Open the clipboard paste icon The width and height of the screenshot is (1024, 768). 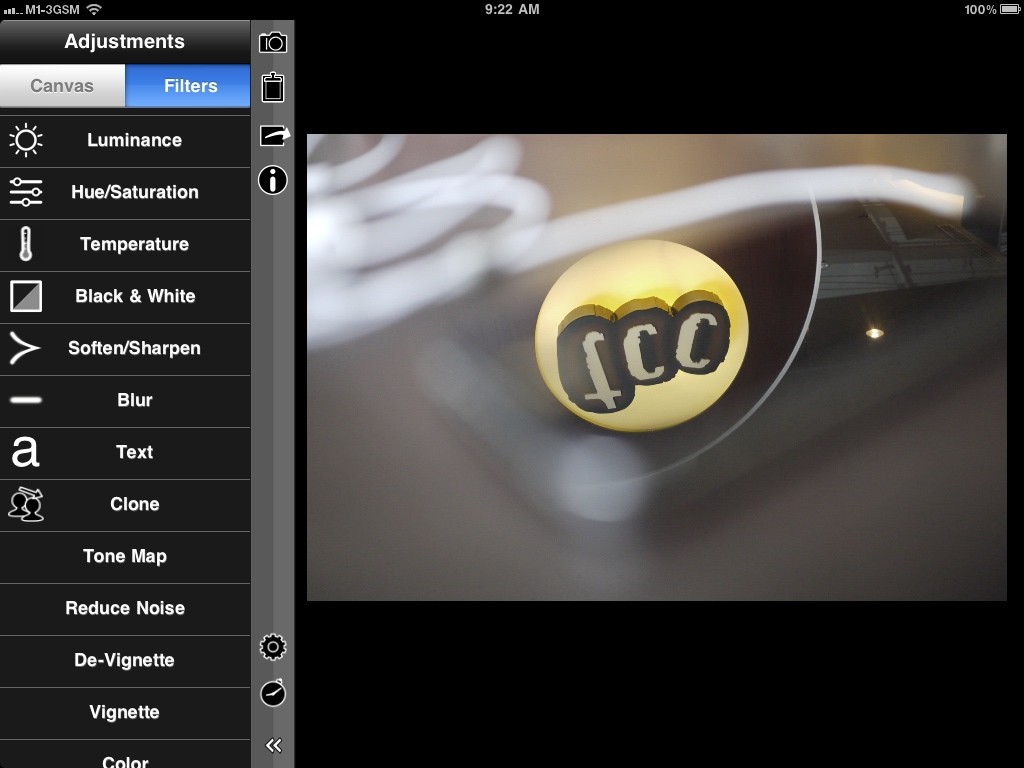point(273,88)
